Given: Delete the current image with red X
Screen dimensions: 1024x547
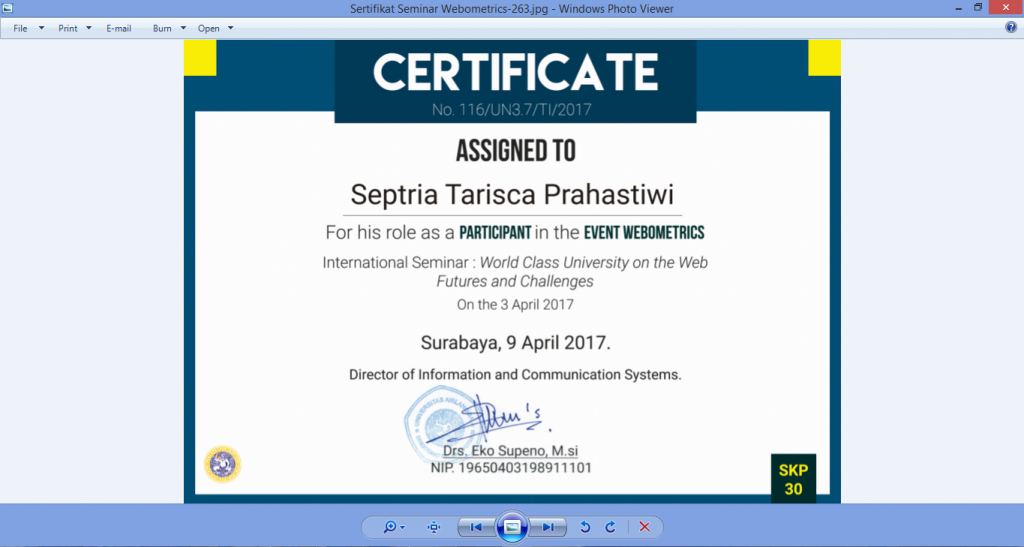Looking at the screenshot, I should click(645, 527).
